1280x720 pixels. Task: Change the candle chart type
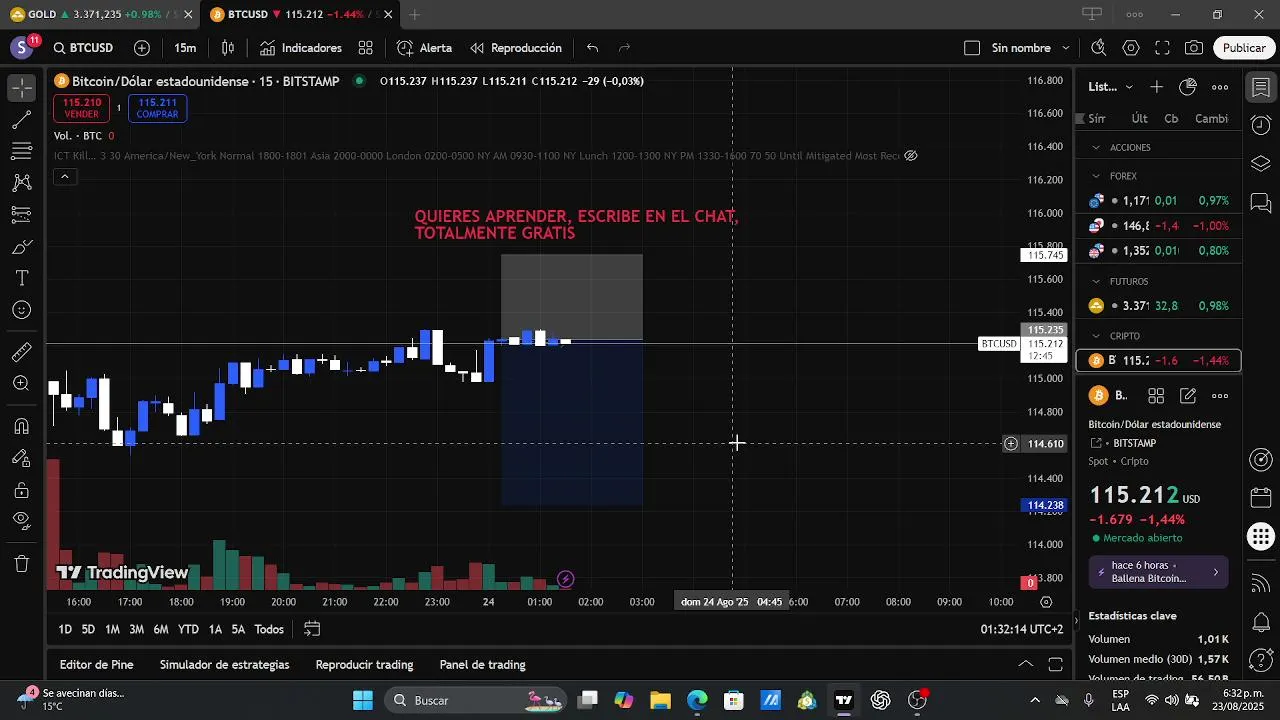point(228,48)
